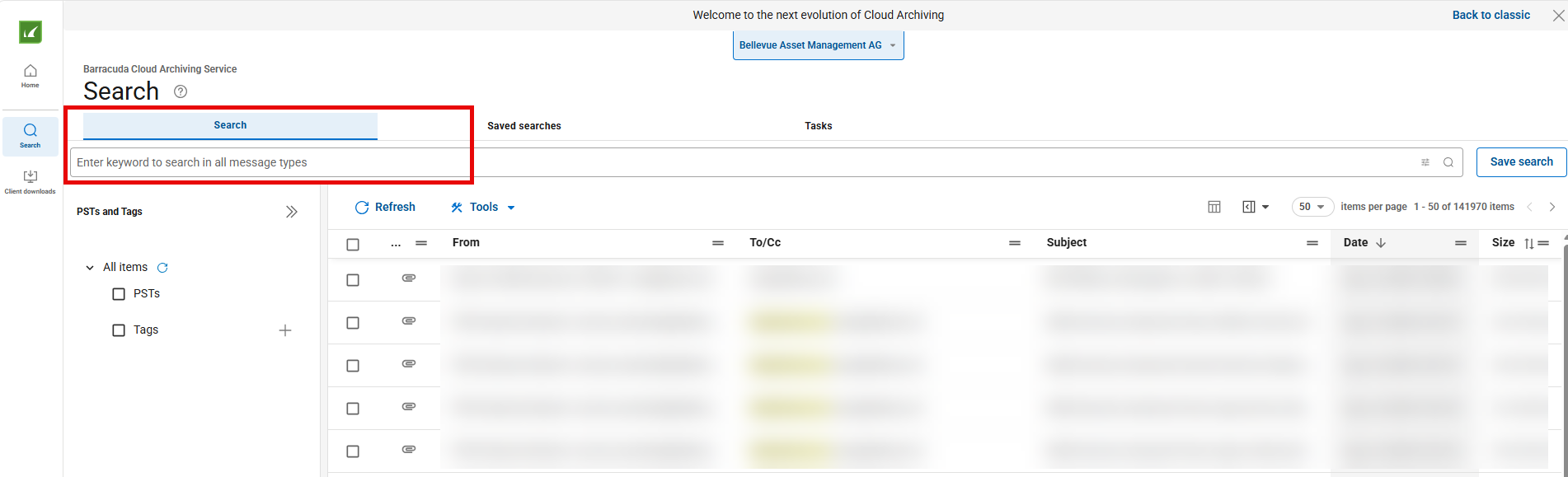Click the Save search button

1521,162
